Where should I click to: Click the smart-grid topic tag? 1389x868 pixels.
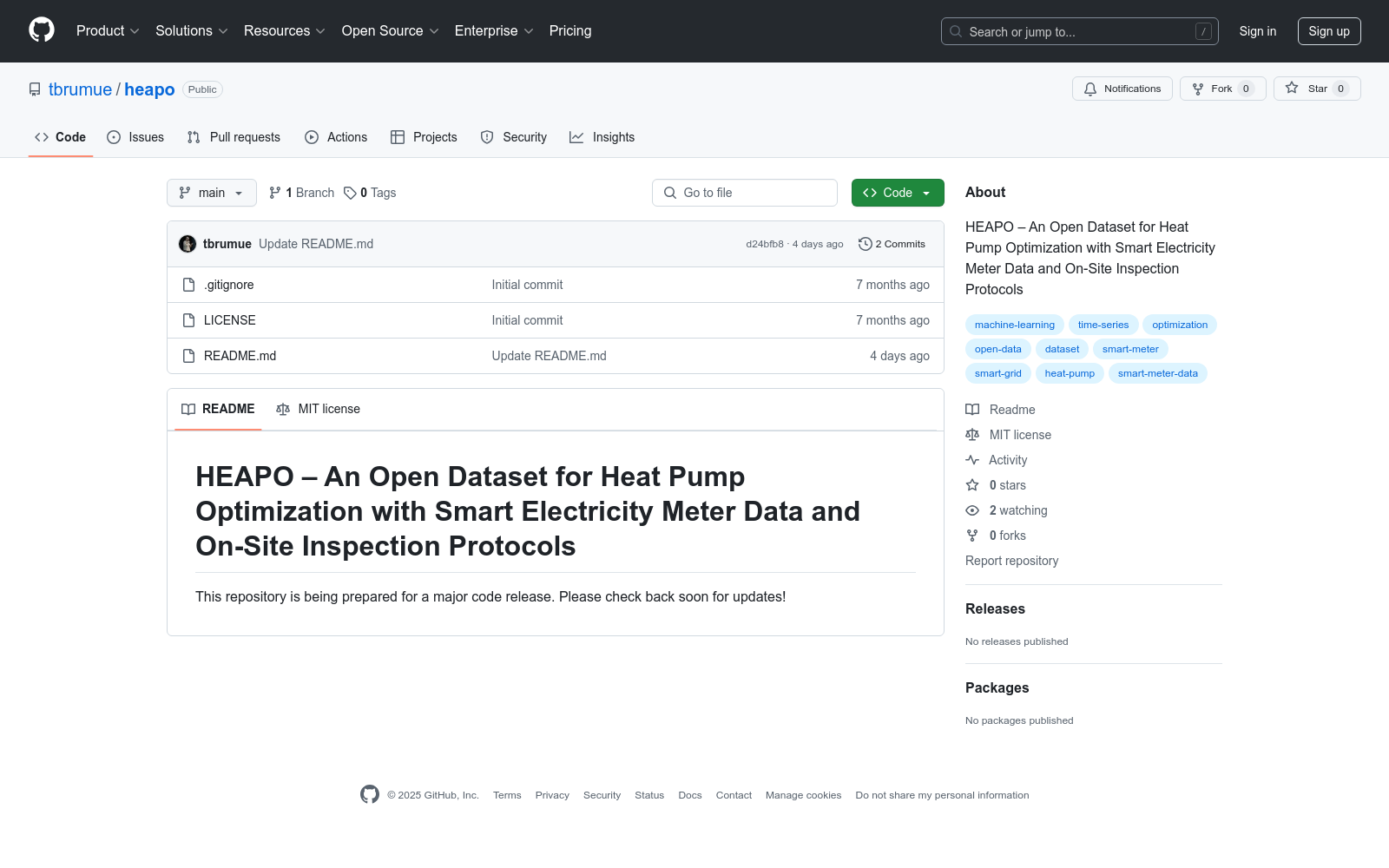pyautogui.click(x=998, y=373)
